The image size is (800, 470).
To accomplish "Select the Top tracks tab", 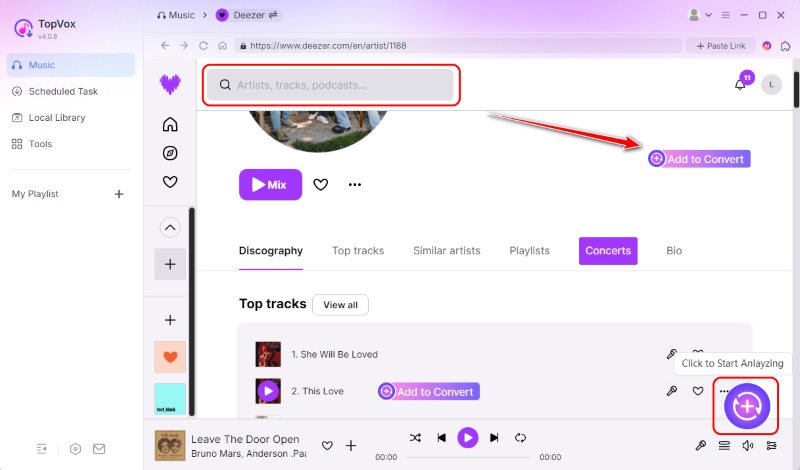I will tap(358, 251).
